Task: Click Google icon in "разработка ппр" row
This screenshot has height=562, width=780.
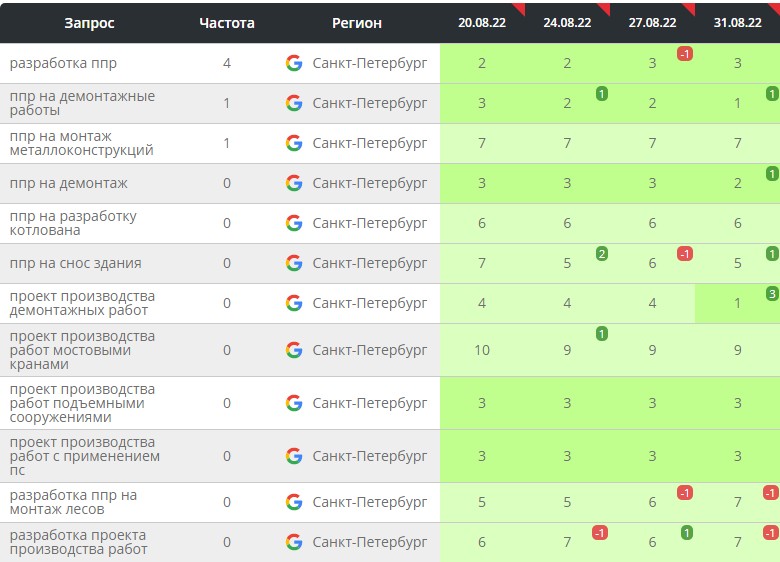Action: tap(294, 63)
